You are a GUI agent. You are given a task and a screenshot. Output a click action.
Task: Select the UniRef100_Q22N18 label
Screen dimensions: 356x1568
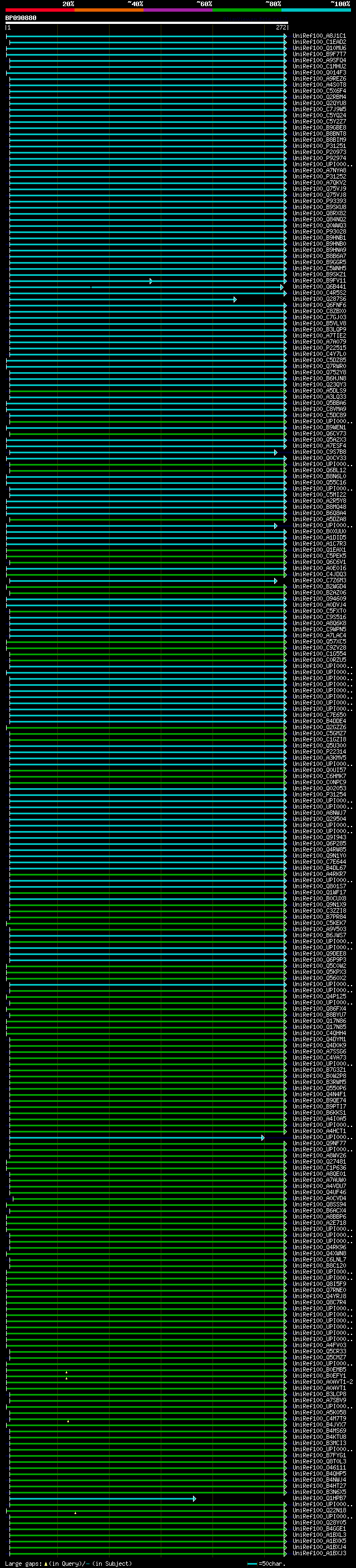[319, 1510]
